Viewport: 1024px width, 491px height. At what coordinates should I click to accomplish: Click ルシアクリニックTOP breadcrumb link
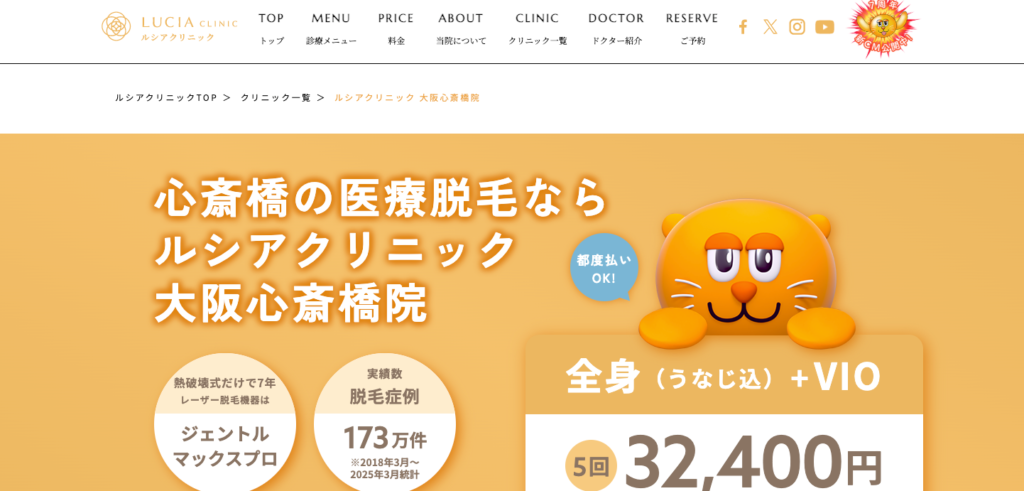(x=166, y=98)
